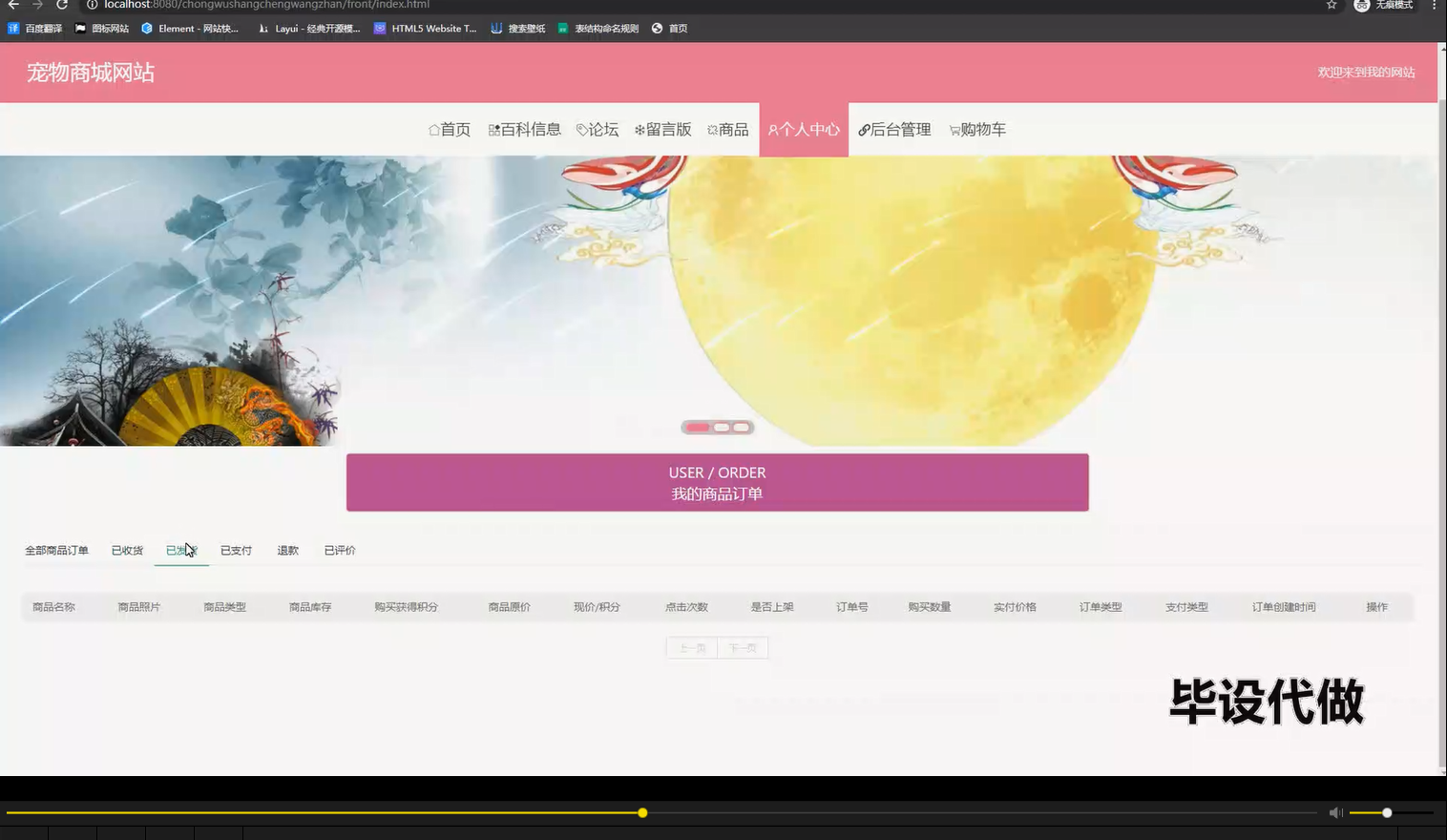
Task: Select the second carousel indicator dot
Action: tap(722, 428)
